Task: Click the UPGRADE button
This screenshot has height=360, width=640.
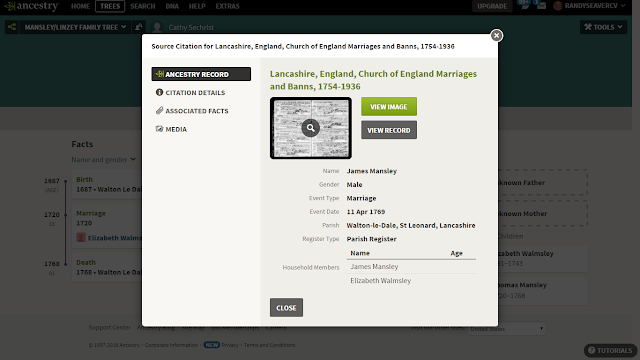Action: pos(492,6)
